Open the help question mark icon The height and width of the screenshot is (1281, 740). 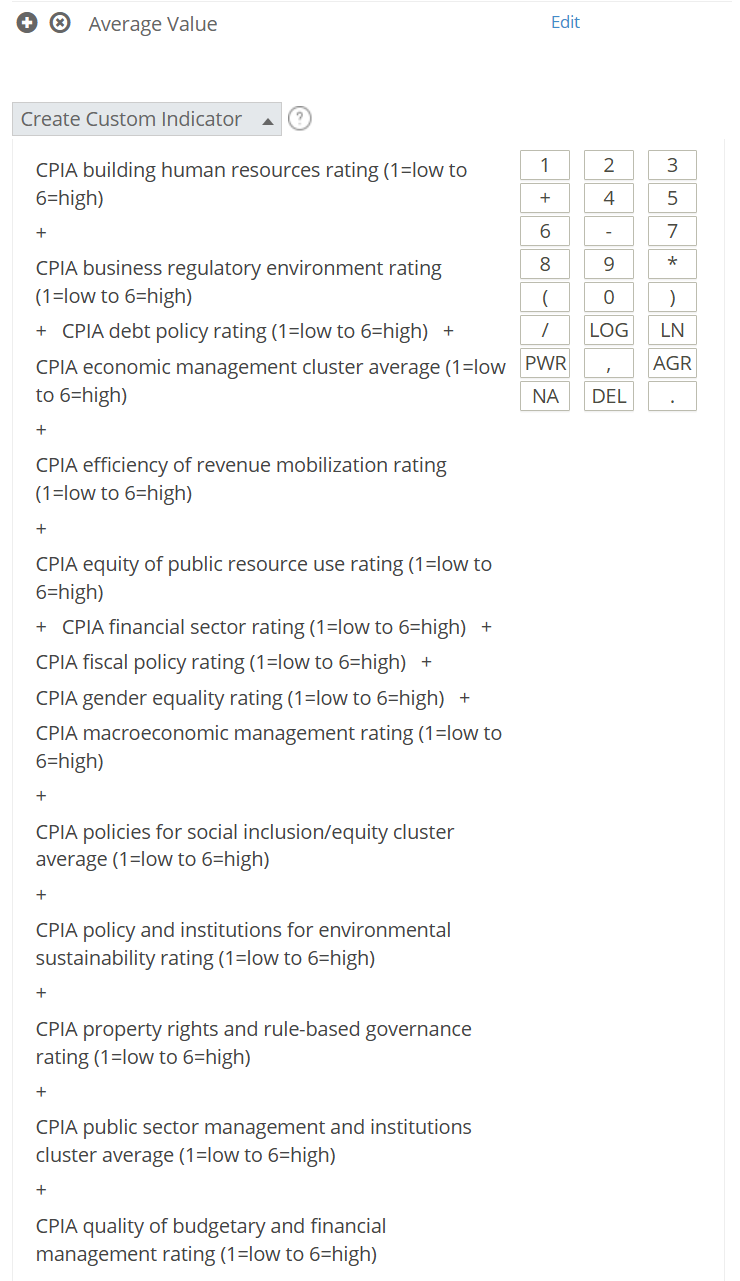300,119
